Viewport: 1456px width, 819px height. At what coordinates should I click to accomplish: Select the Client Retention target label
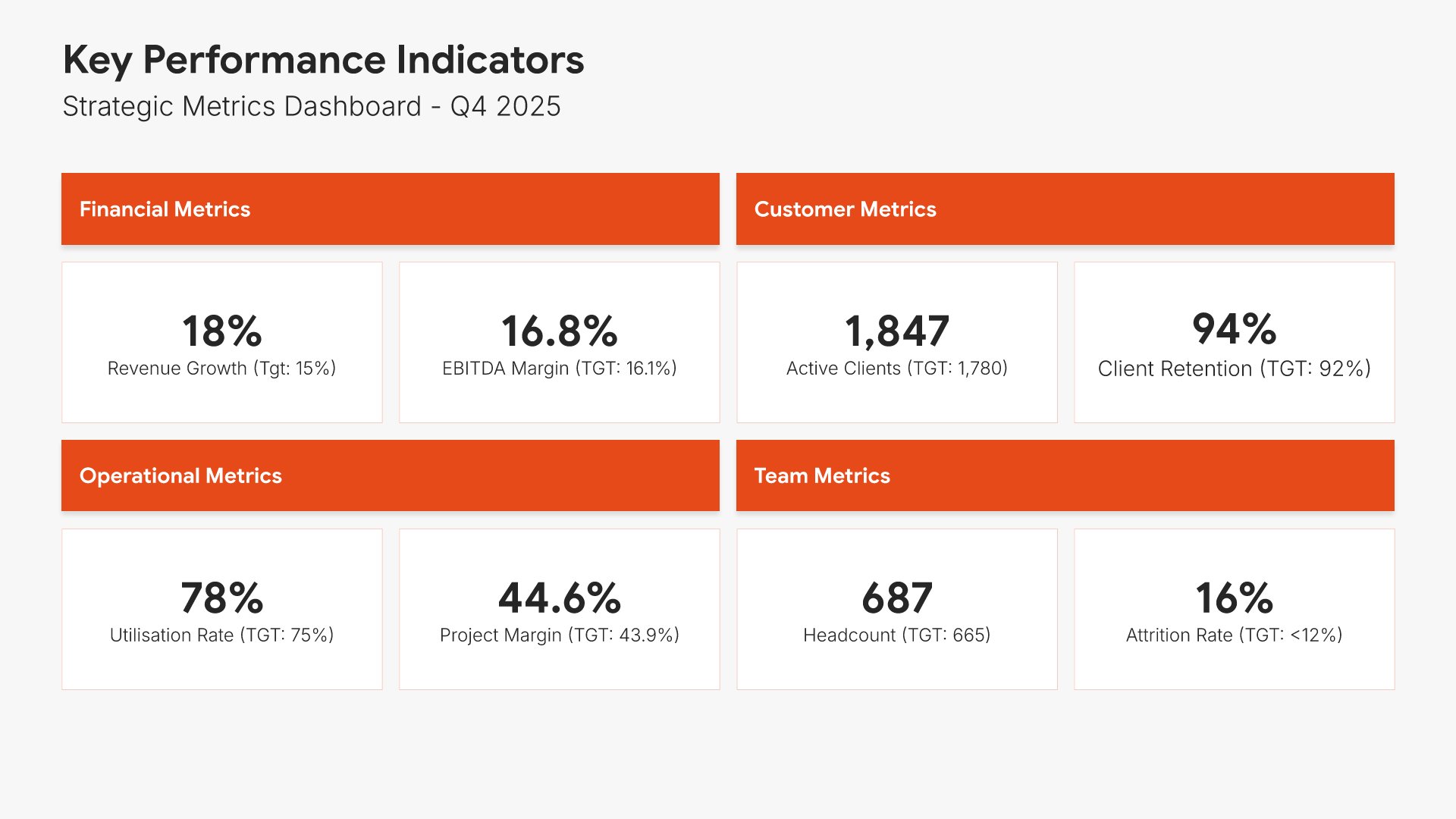coord(1234,369)
